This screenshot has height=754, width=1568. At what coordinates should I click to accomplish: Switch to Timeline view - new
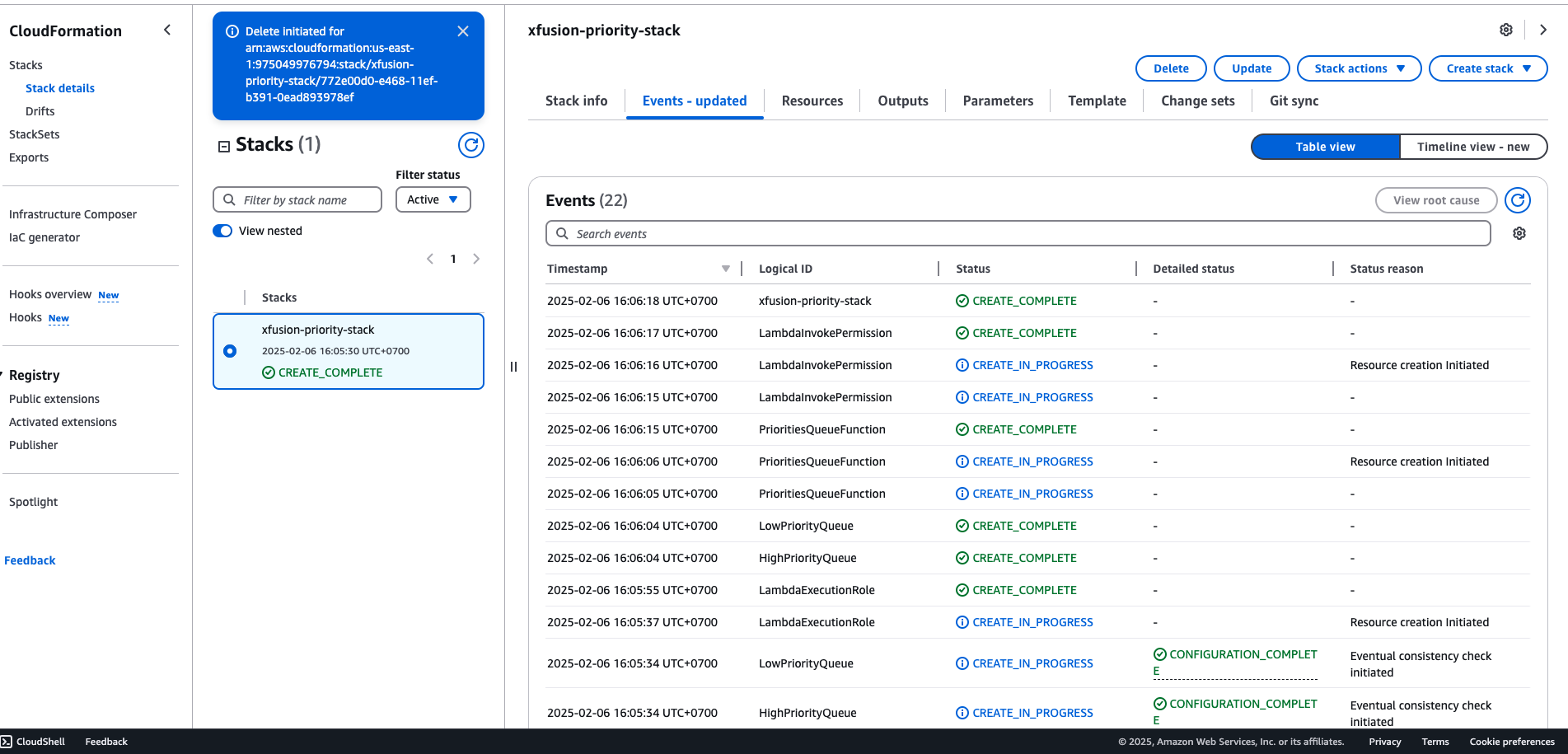pyautogui.click(x=1473, y=147)
